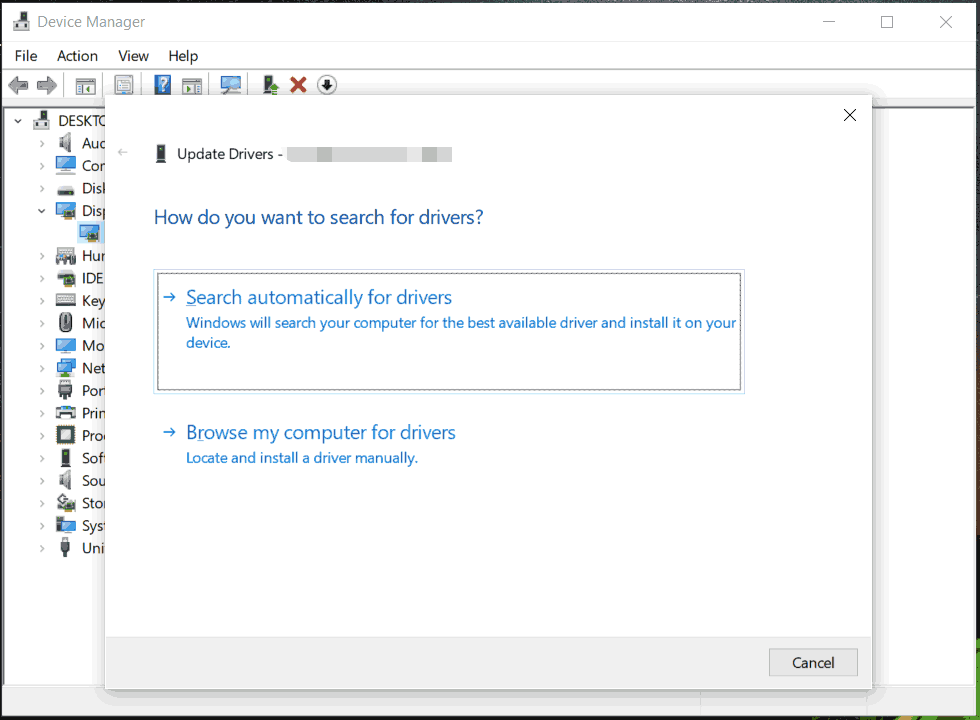Choose Search automatically for drivers
This screenshot has height=720, width=980.
pos(449,331)
